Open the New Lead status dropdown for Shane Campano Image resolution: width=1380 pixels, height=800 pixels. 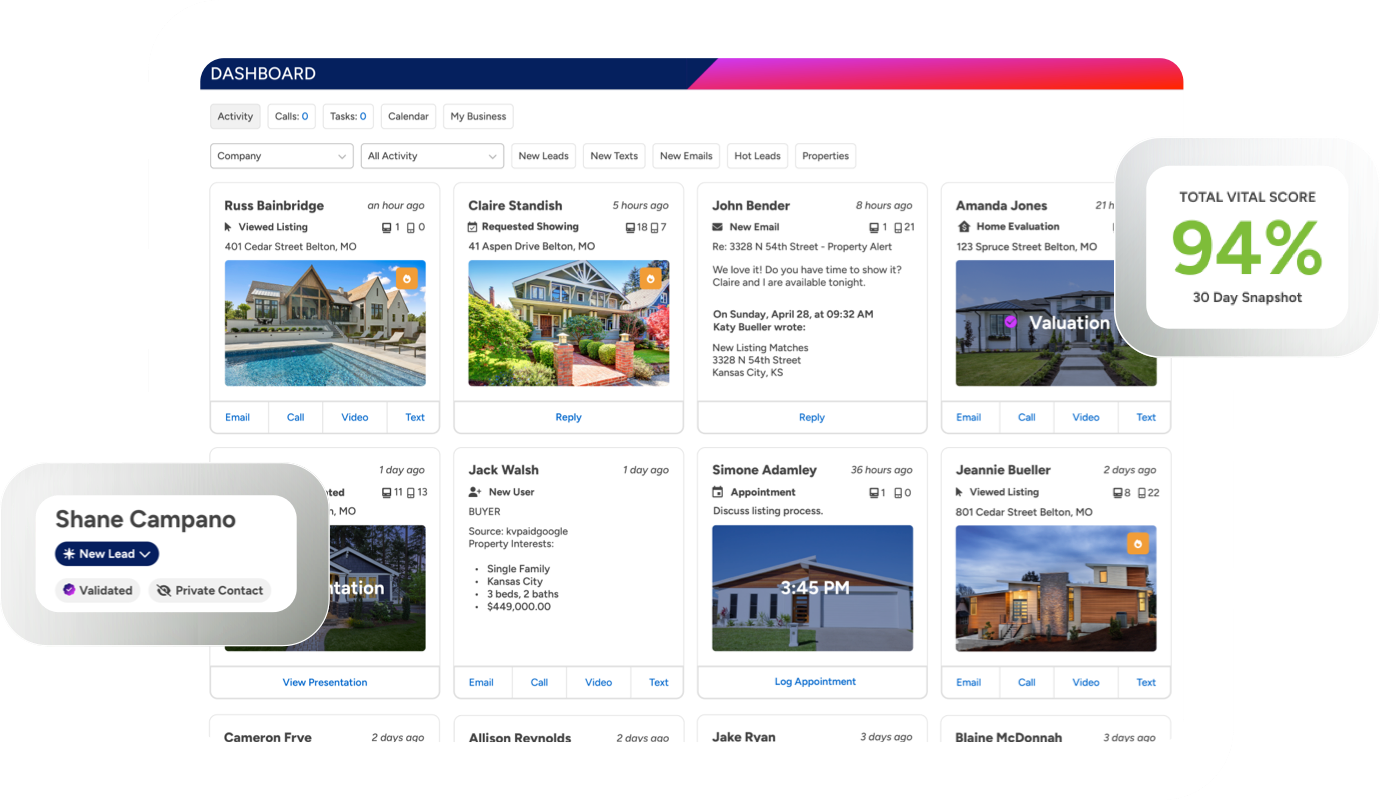click(x=106, y=553)
